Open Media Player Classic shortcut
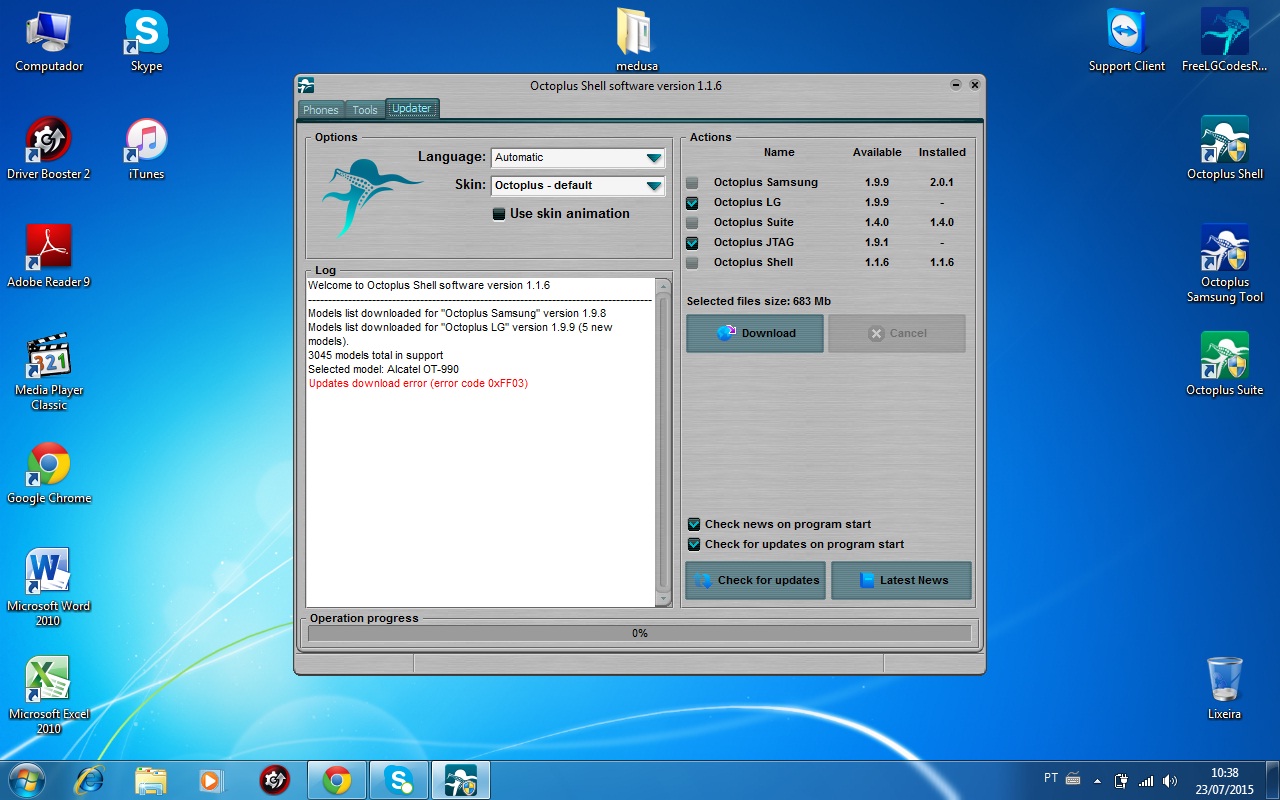The height and width of the screenshot is (800, 1280). 49,372
